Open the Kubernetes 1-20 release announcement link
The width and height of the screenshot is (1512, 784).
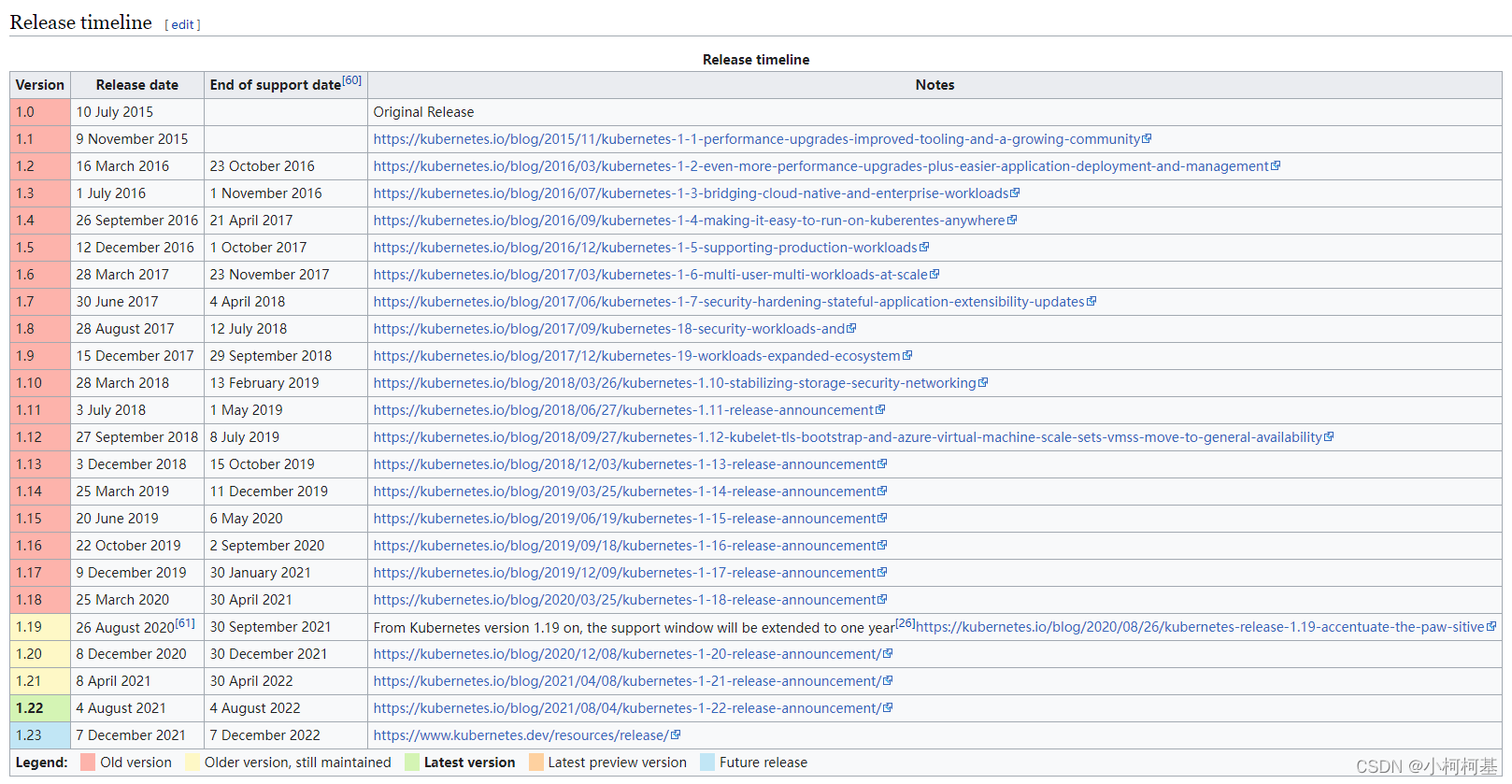[x=627, y=654]
